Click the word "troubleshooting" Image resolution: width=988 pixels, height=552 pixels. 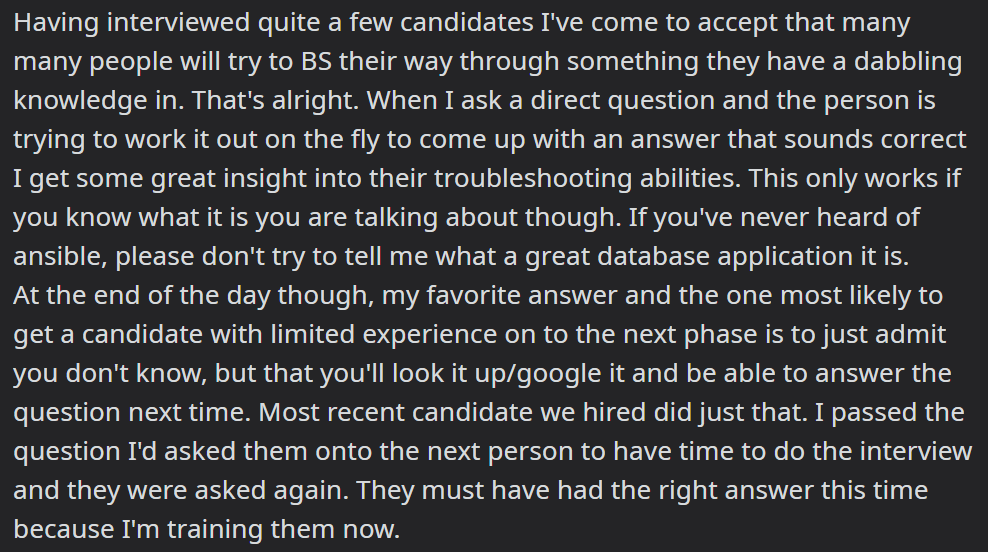[533, 178]
